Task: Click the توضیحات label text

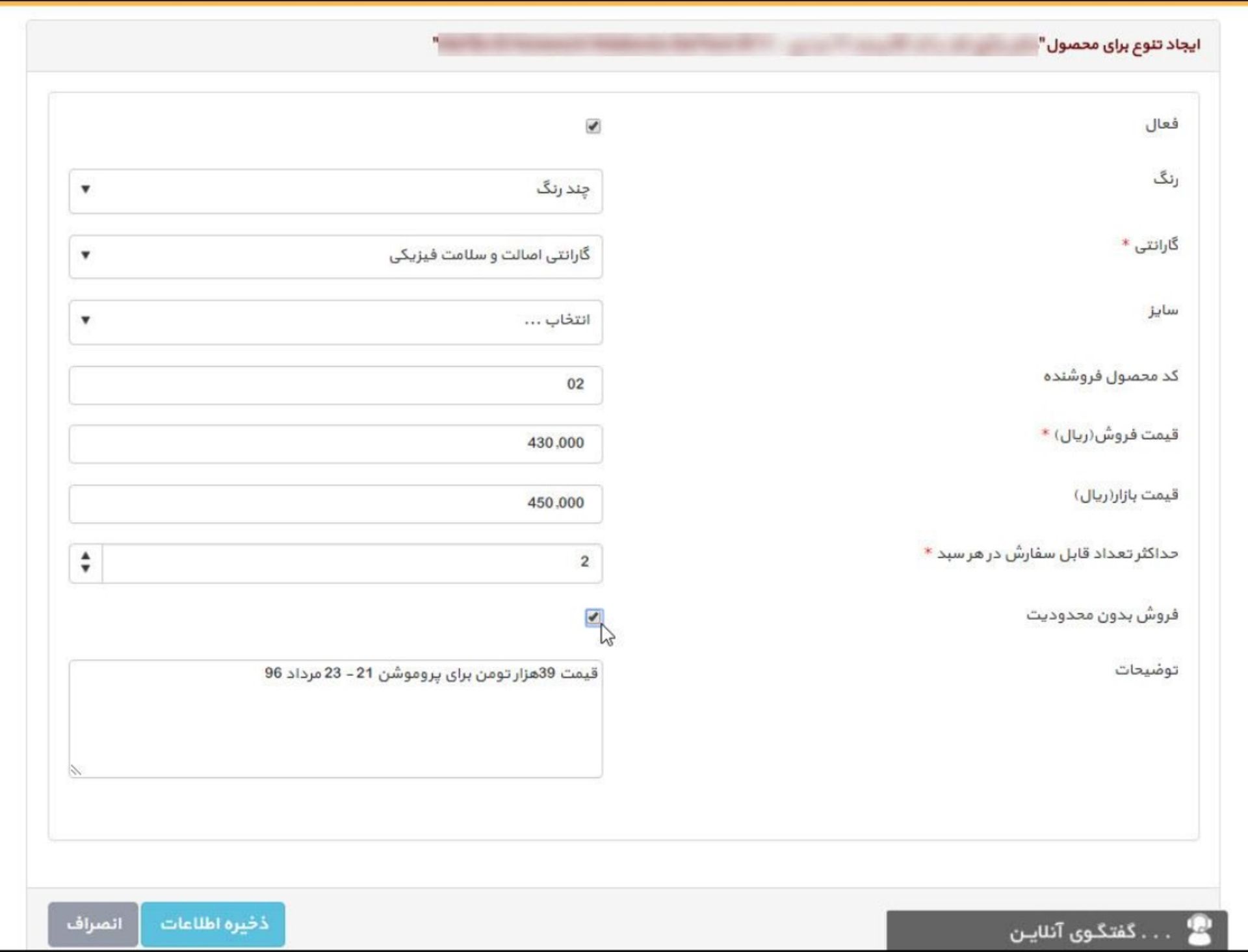Action: [1147, 670]
